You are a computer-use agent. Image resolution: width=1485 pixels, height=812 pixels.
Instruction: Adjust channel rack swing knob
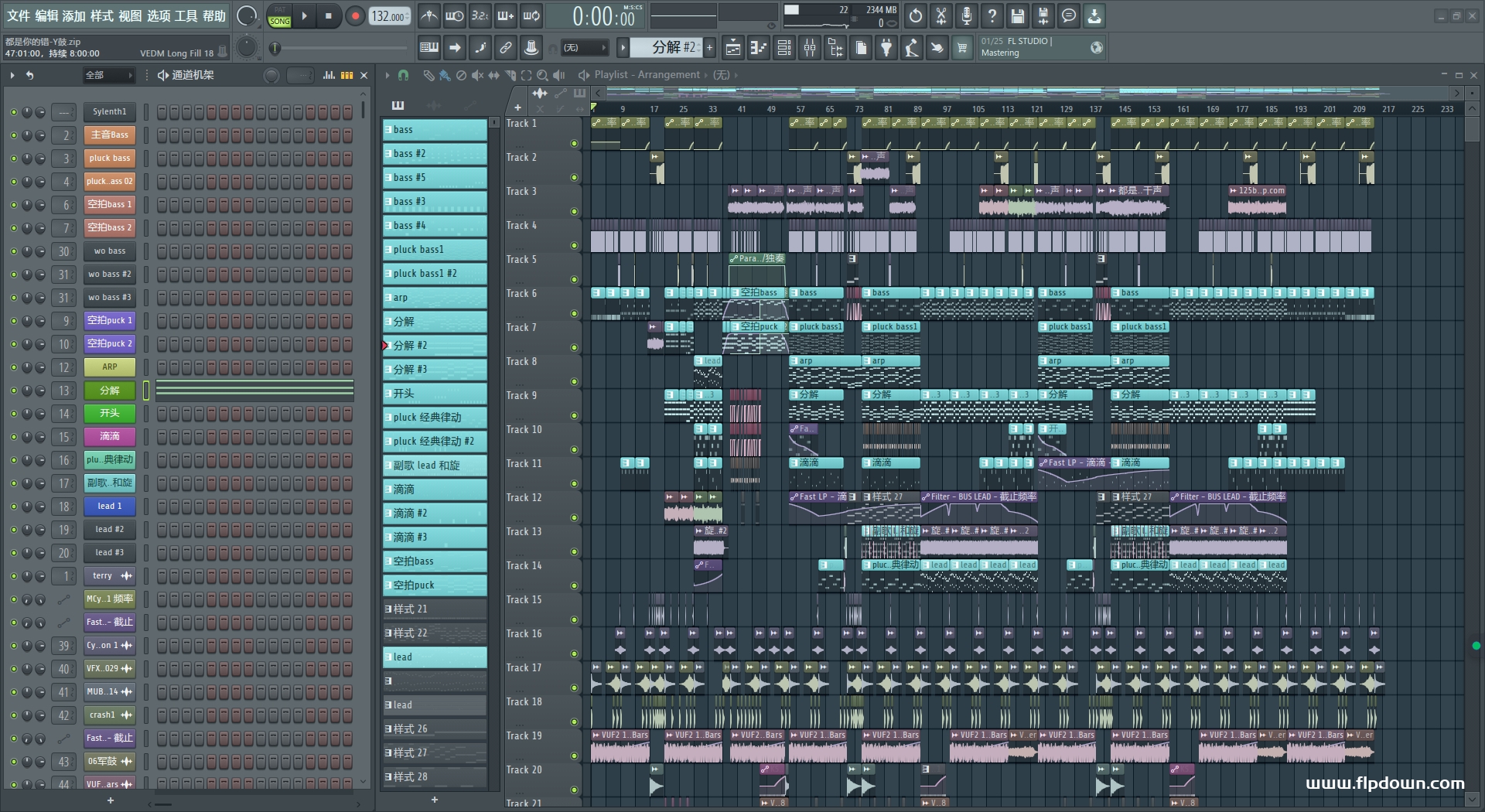[x=271, y=75]
